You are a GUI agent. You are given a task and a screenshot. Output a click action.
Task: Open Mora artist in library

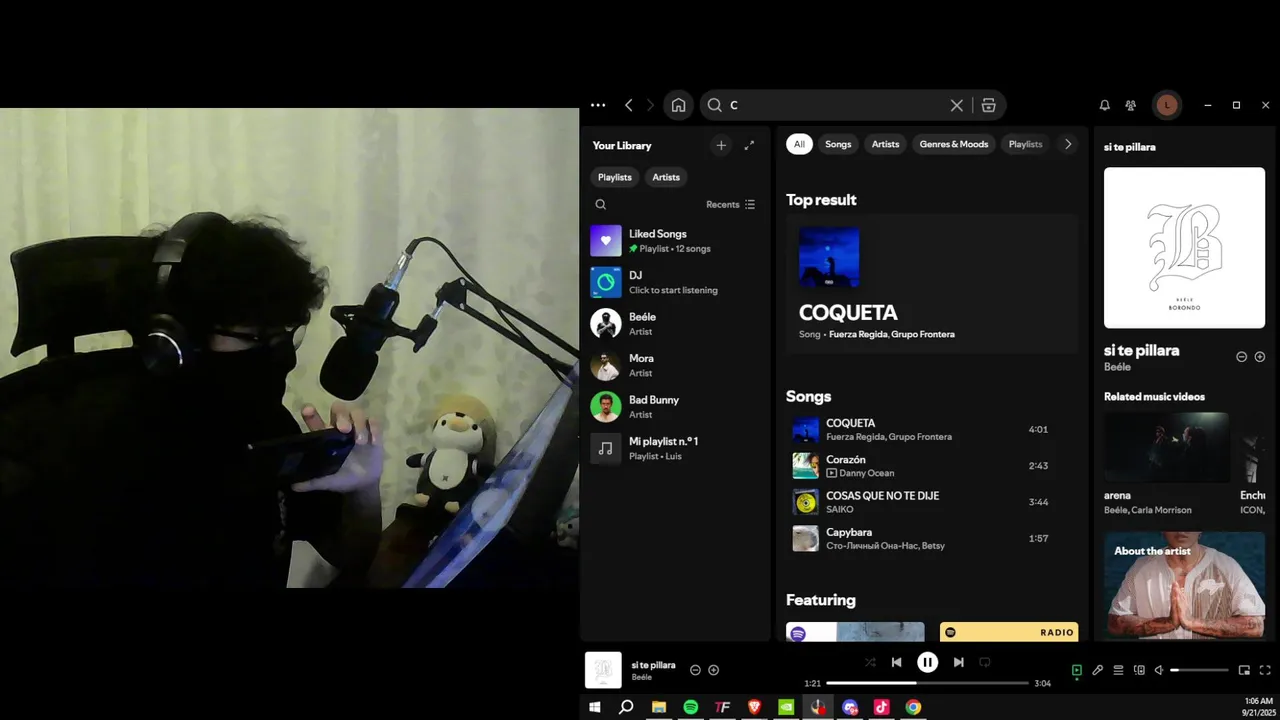(675, 365)
